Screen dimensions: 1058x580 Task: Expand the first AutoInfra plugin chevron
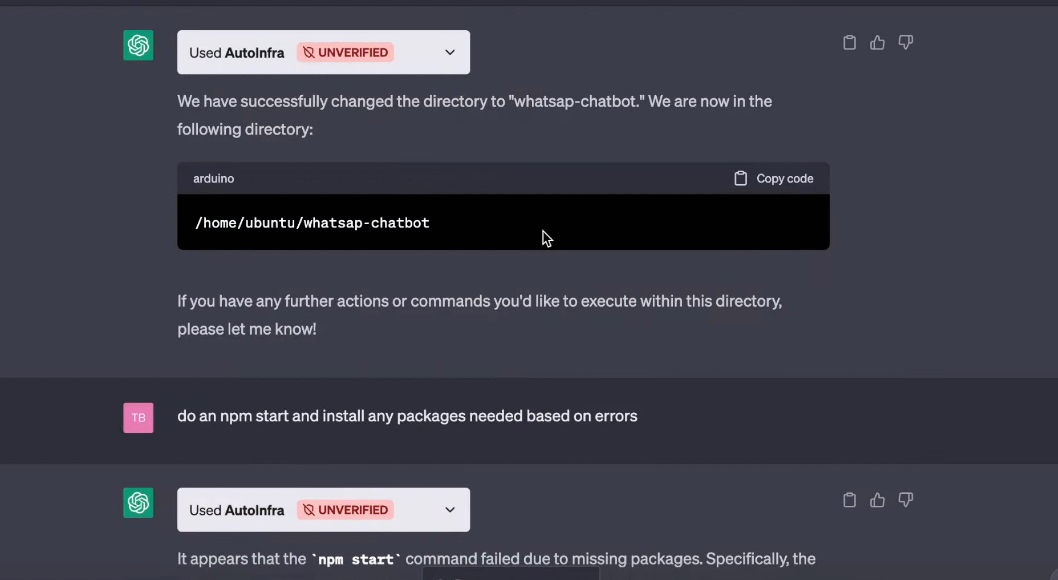click(450, 52)
